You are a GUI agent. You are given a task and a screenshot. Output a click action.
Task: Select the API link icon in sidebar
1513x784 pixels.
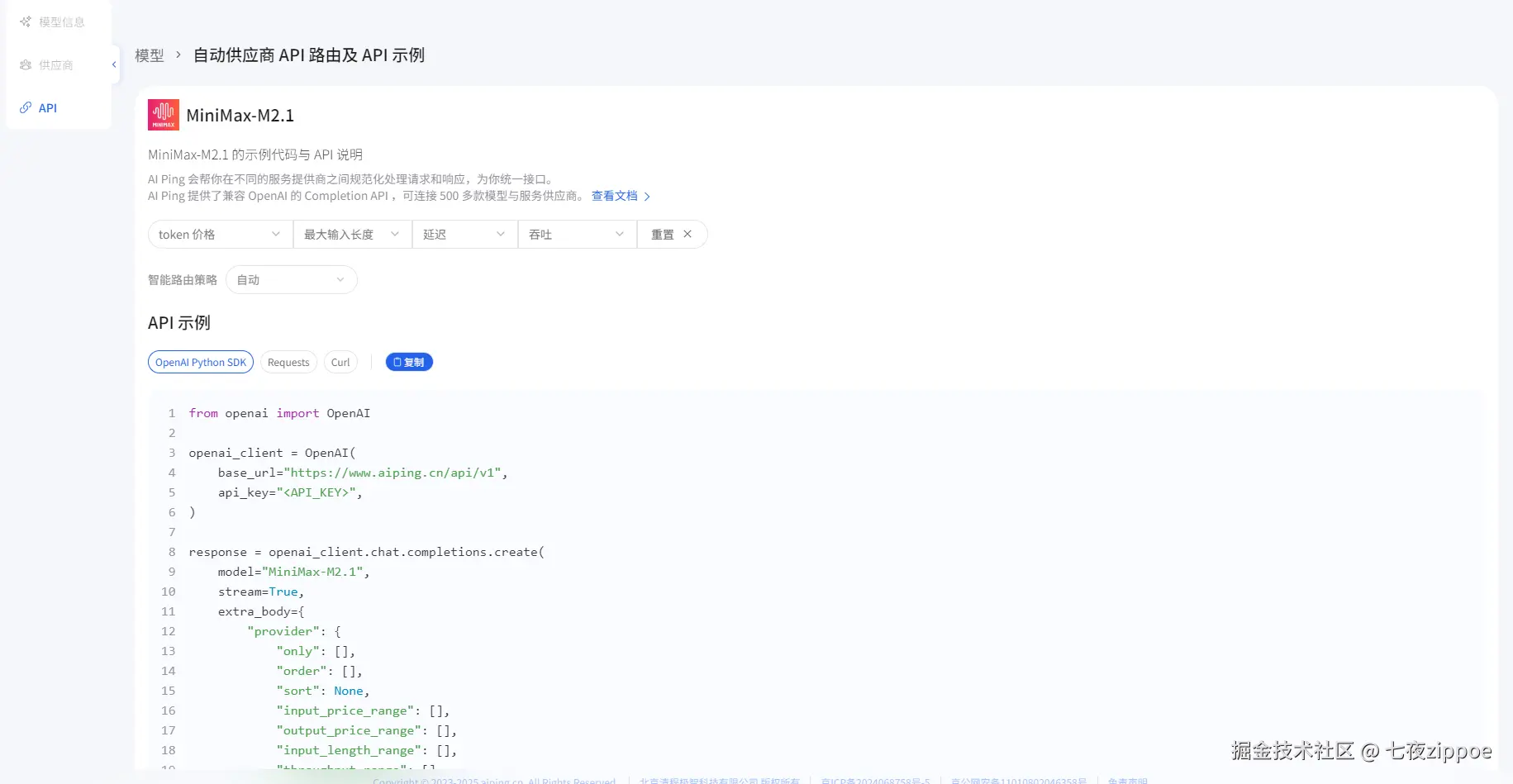tap(26, 108)
